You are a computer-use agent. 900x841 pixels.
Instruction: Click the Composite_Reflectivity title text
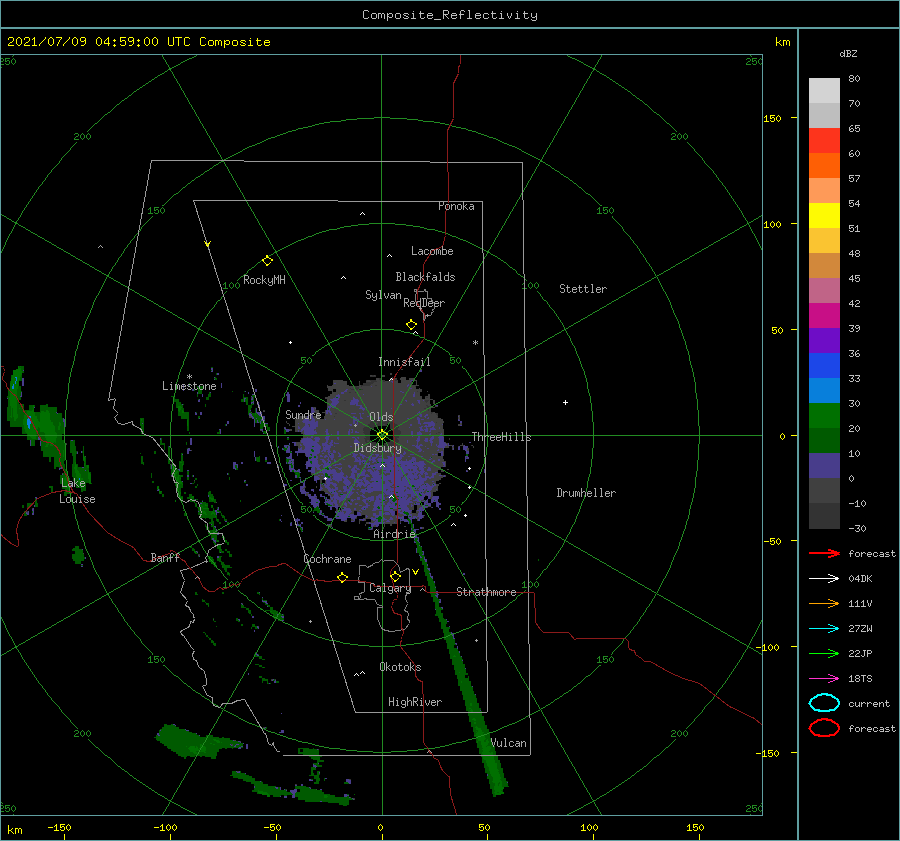(449, 15)
